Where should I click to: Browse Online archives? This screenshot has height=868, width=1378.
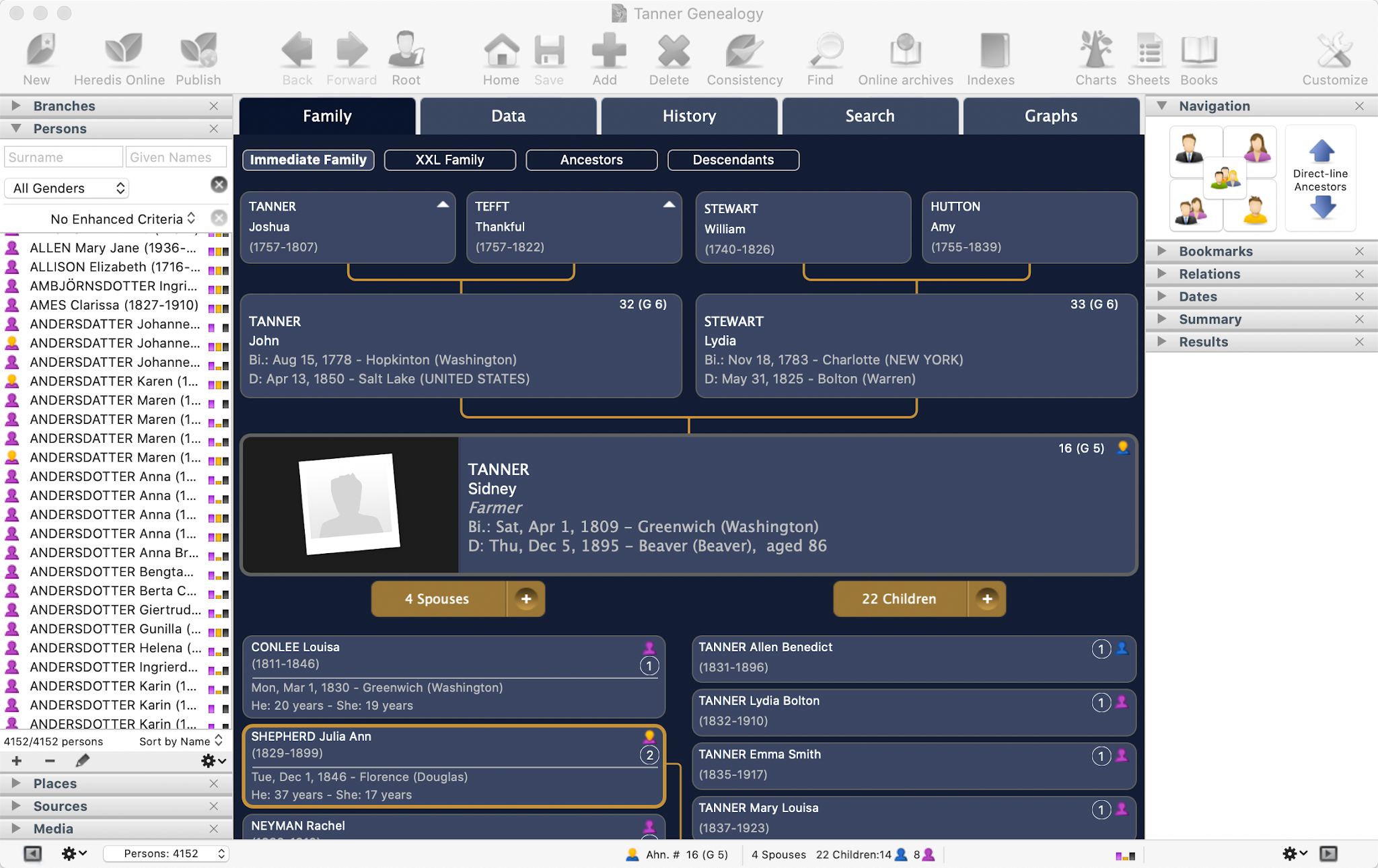(x=904, y=57)
